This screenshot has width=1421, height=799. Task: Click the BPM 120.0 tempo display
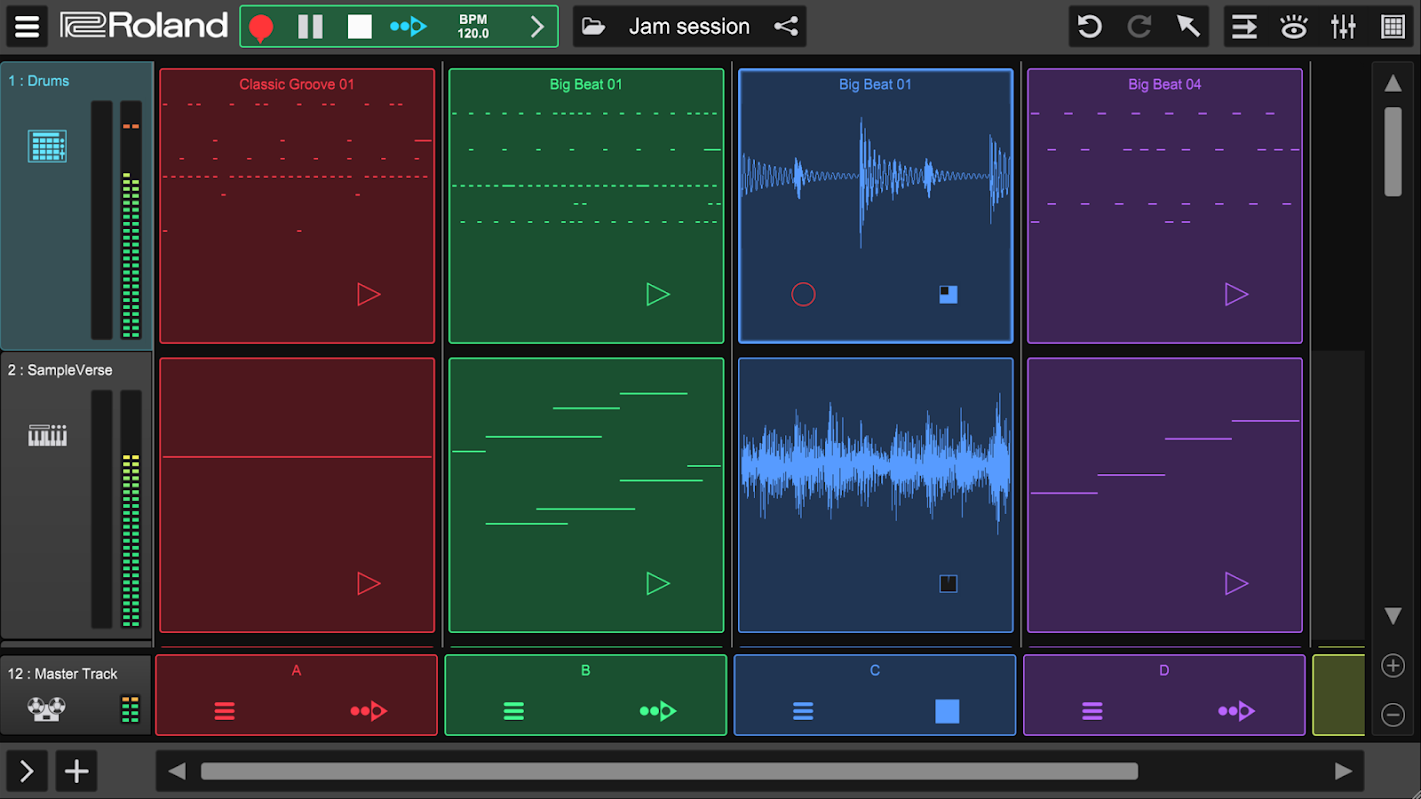[x=473, y=27]
